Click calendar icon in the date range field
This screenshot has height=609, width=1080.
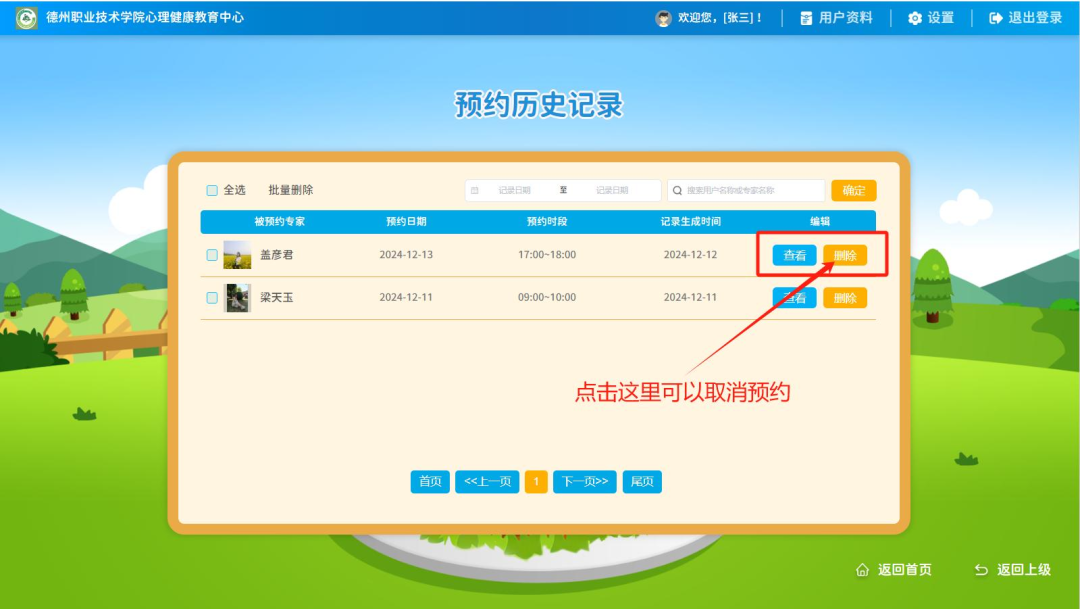pos(475,191)
